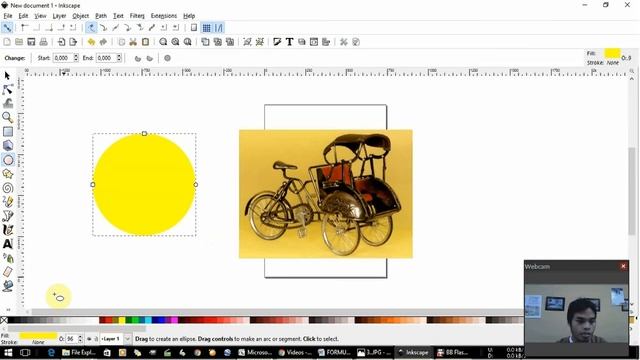Close the Webcam overlay window
Image resolution: width=640 pixels, height=360 pixels.
(x=623, y=266)
